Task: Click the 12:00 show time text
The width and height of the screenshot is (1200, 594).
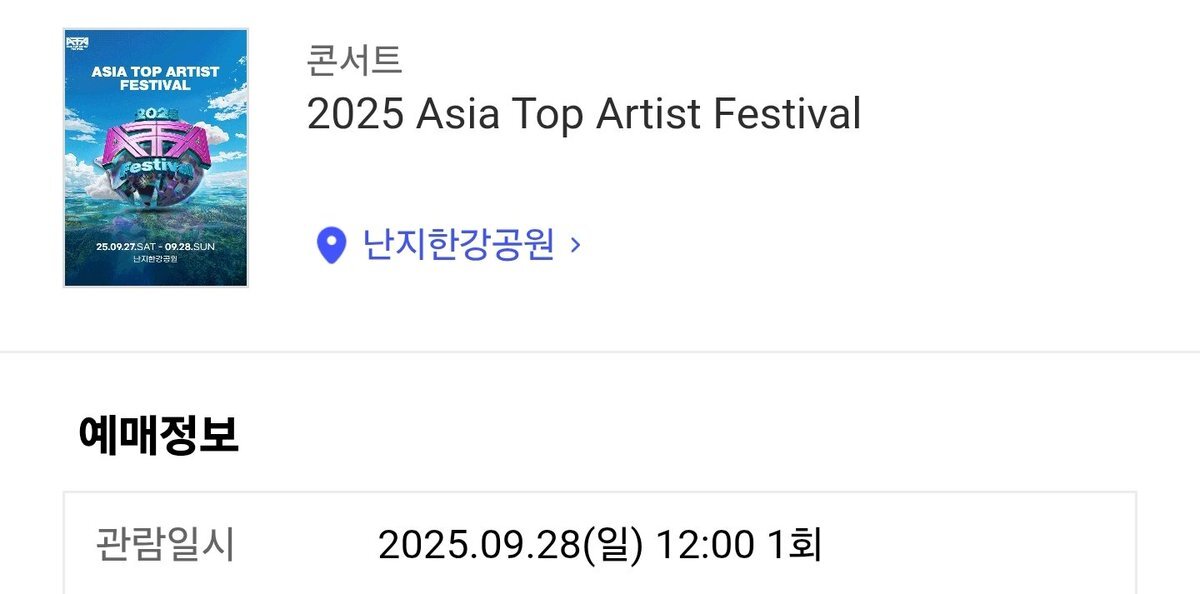Action: click(704, 546)
